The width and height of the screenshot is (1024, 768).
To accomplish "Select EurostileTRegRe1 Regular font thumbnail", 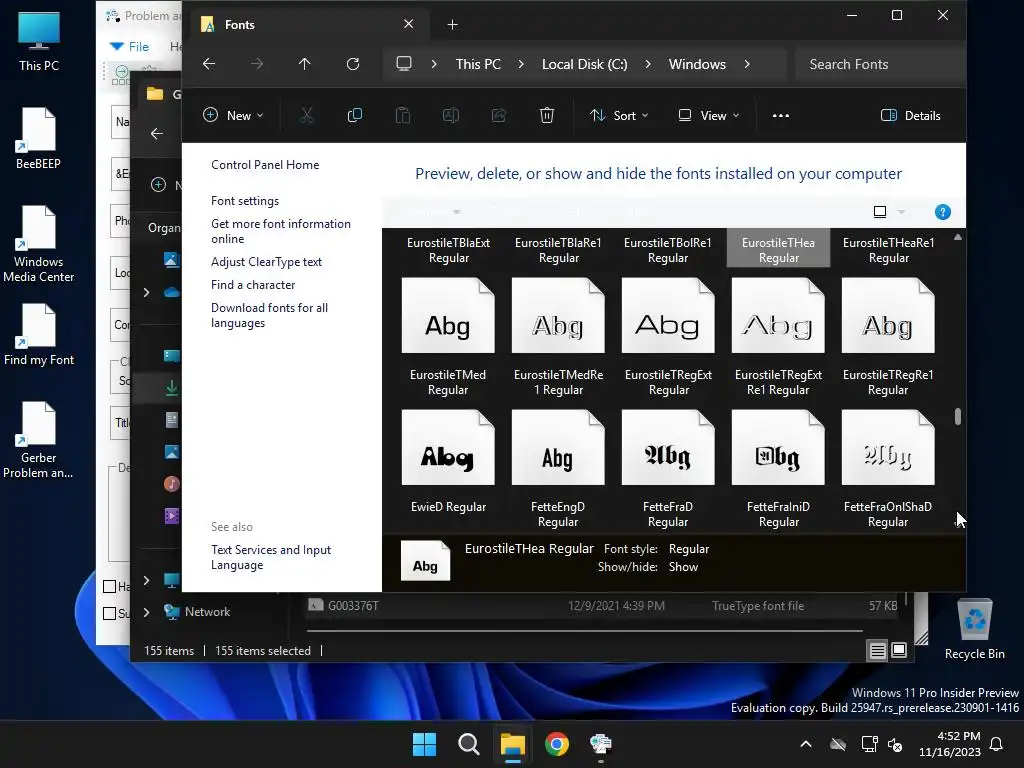I will 888,315.
